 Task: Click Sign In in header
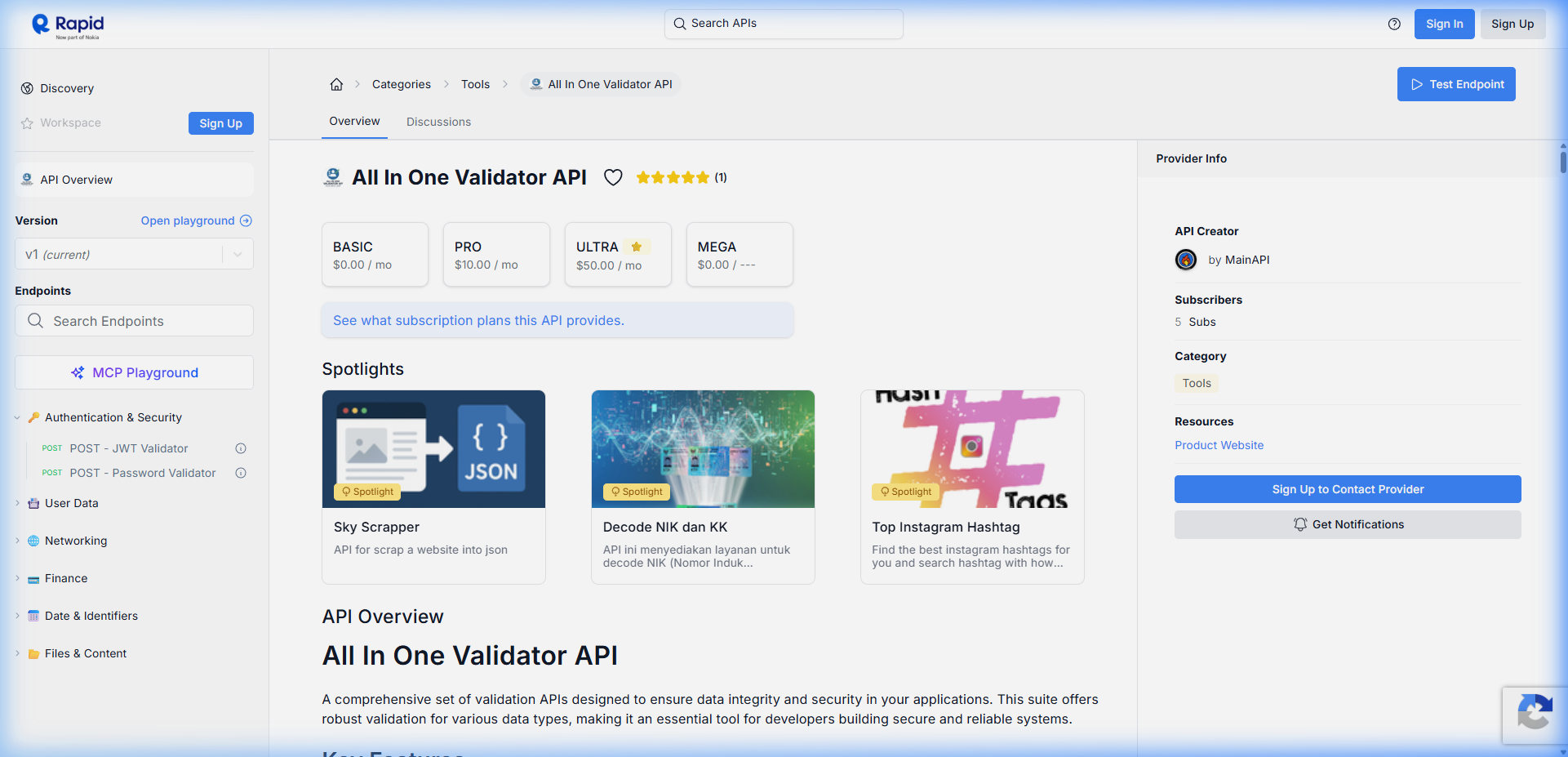1444,24
